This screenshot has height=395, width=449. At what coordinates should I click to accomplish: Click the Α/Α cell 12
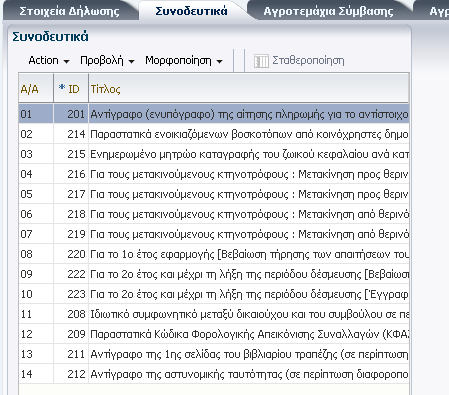click(x=36, y=334)
